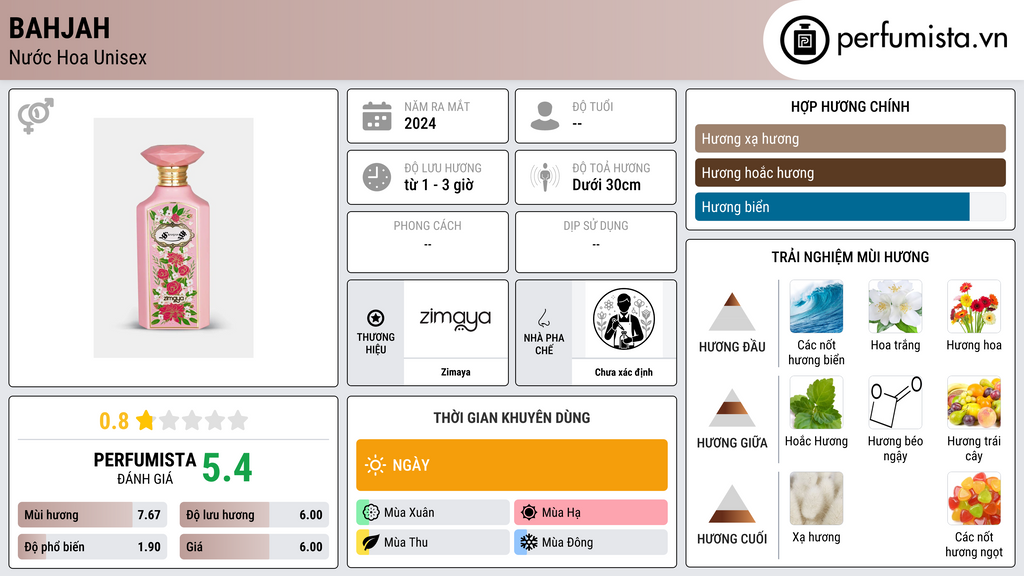
Task: Click the sun icon in Ngày bar
Action: pyautogui.click(x=375, y=465)
